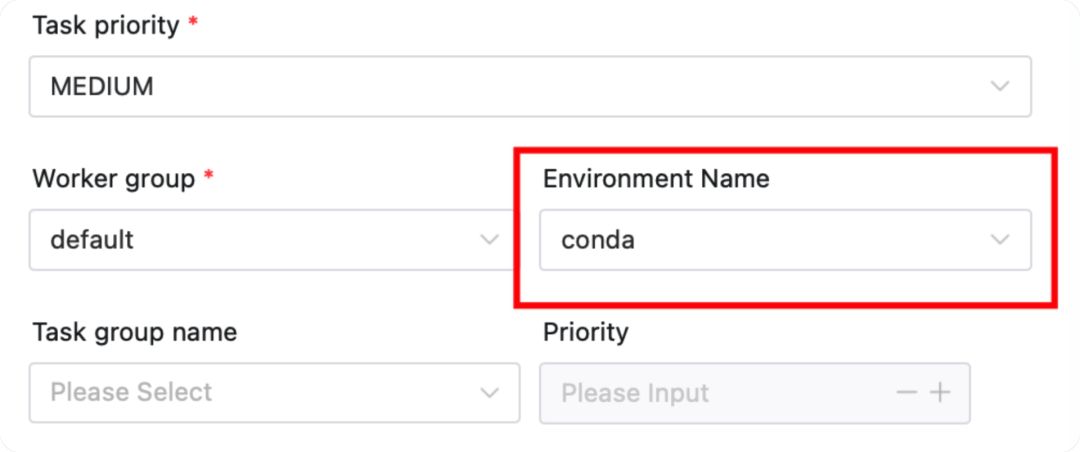
Task: Click the Task priority label
Action: click(x=107, y=27)
